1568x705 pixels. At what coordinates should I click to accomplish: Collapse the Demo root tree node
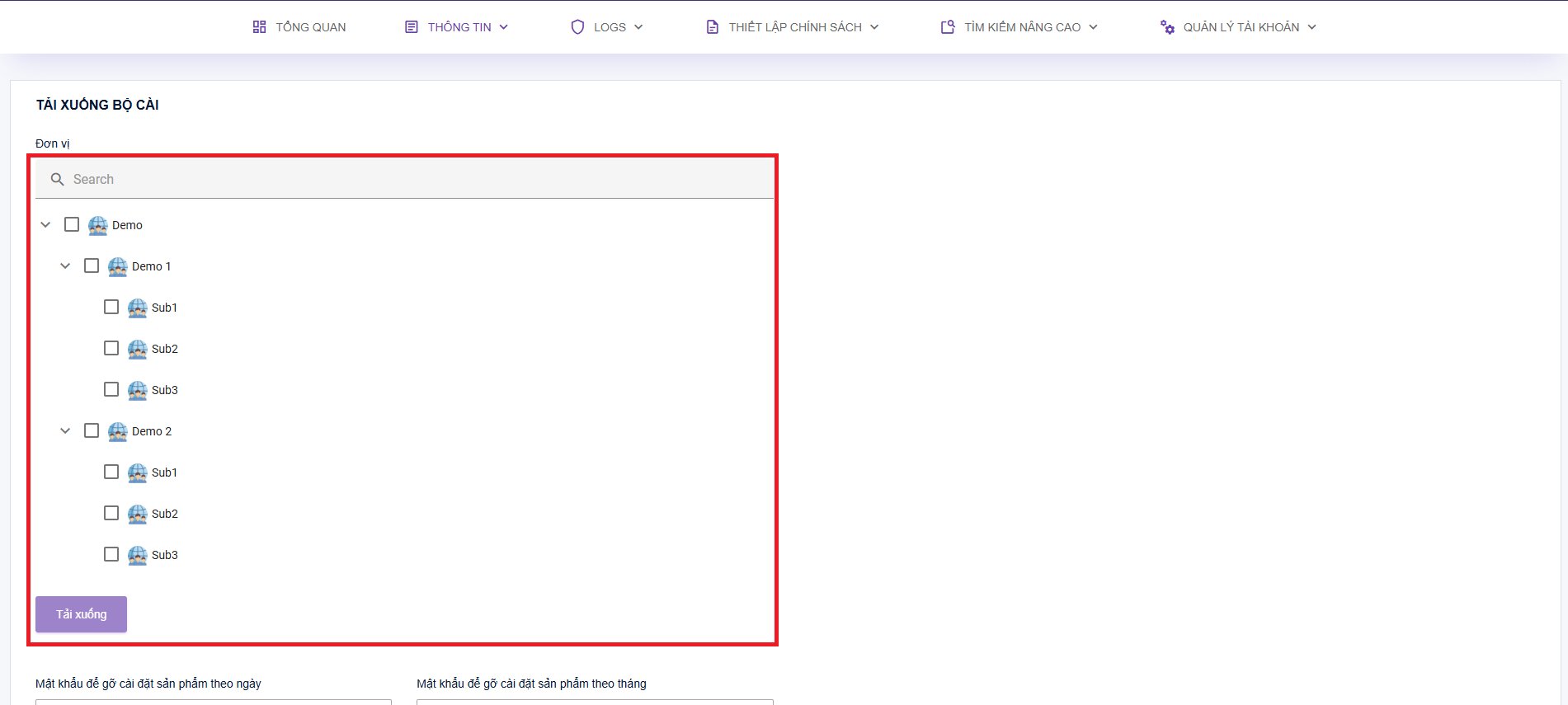click(x=45, y=225)
